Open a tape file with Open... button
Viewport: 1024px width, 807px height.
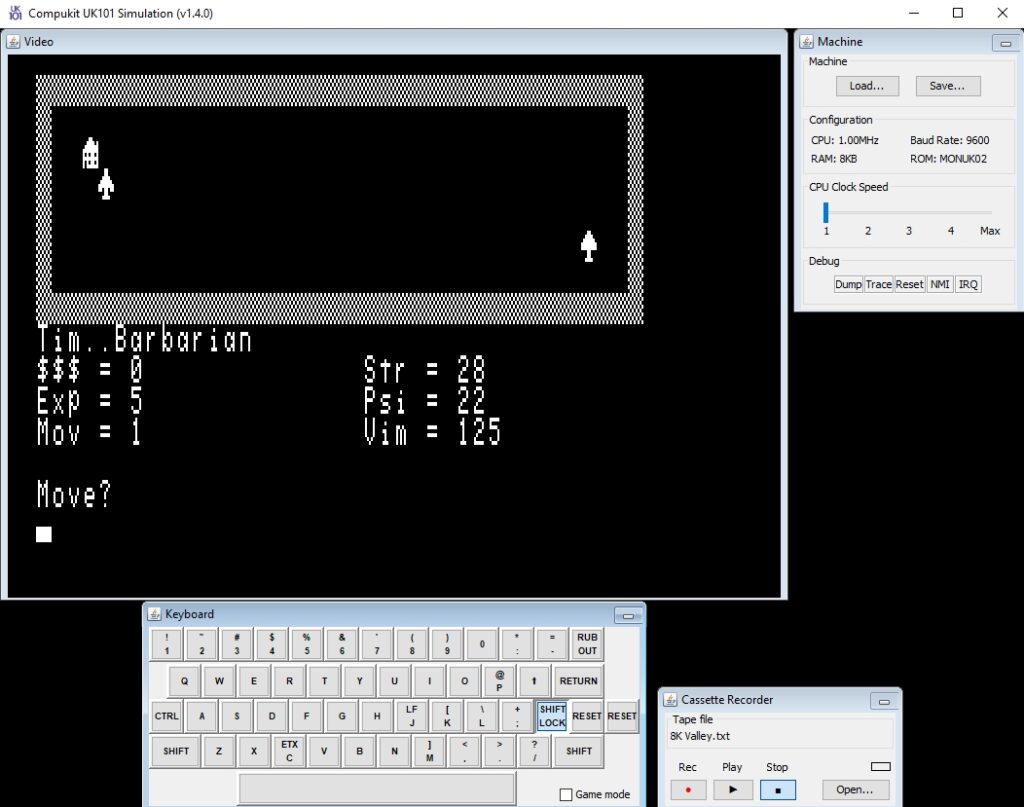(x=854, y=789)
